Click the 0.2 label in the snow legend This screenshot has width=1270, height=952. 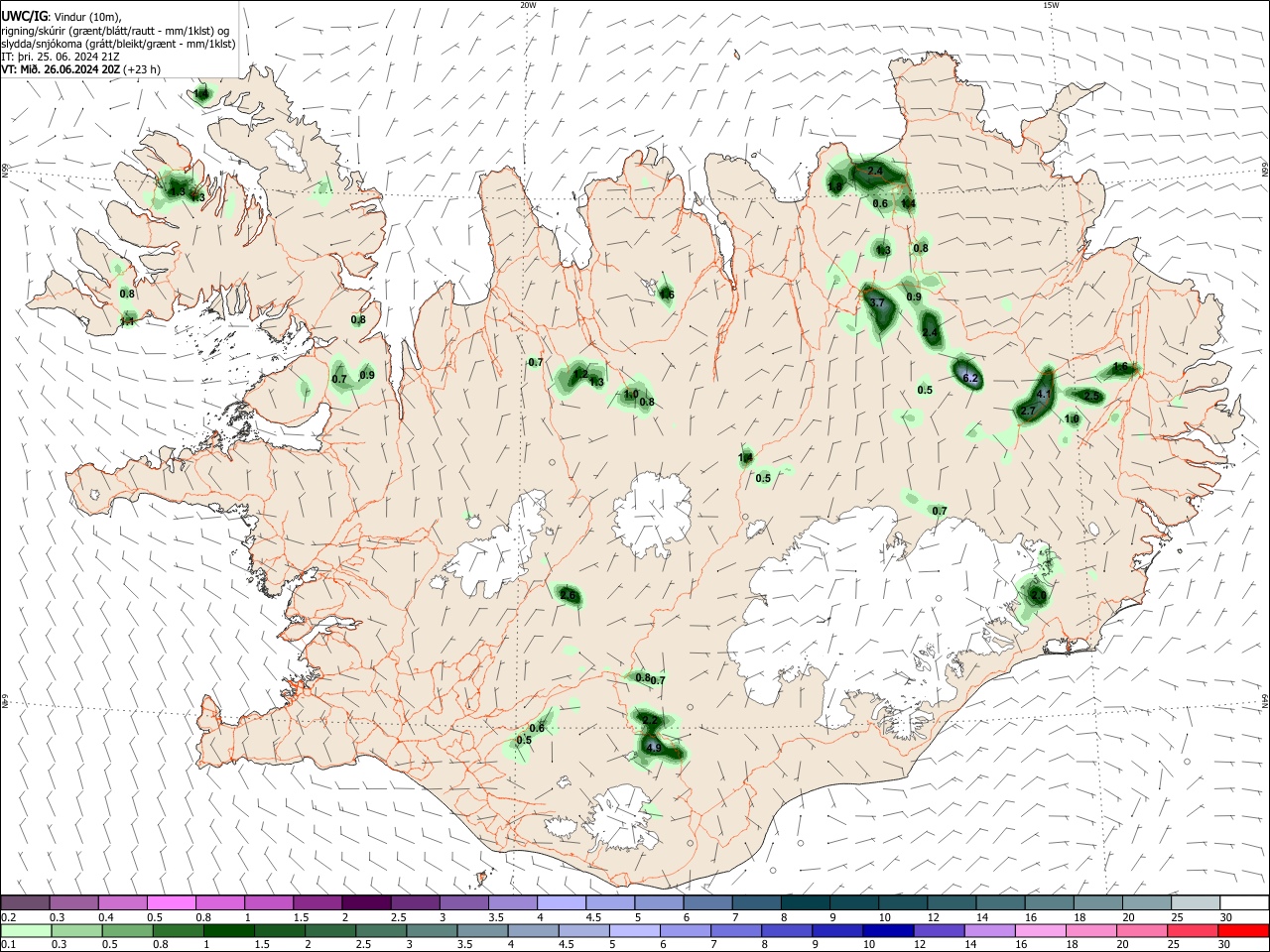click(x=8, y=917)
